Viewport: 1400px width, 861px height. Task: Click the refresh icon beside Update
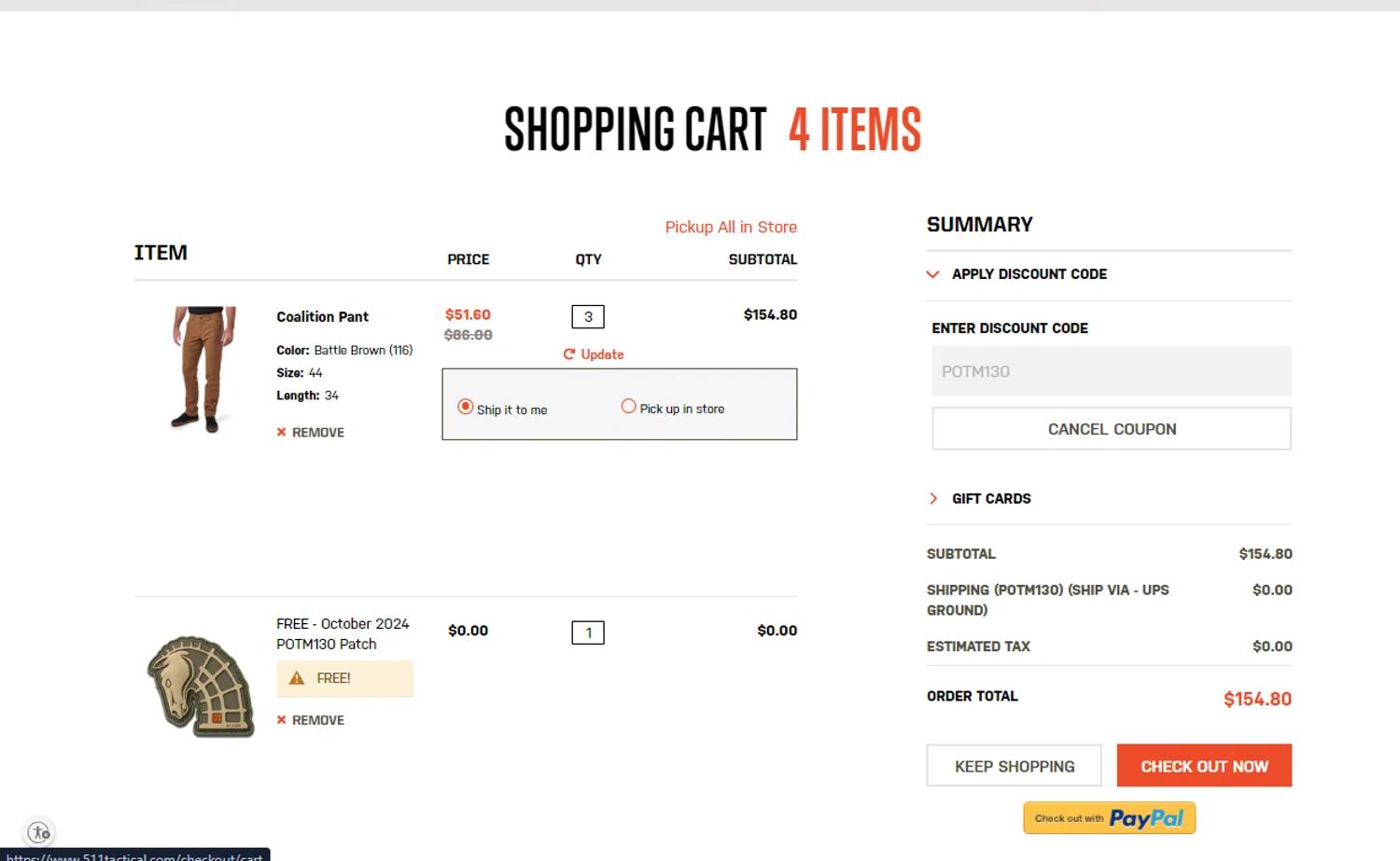point(568,354)
